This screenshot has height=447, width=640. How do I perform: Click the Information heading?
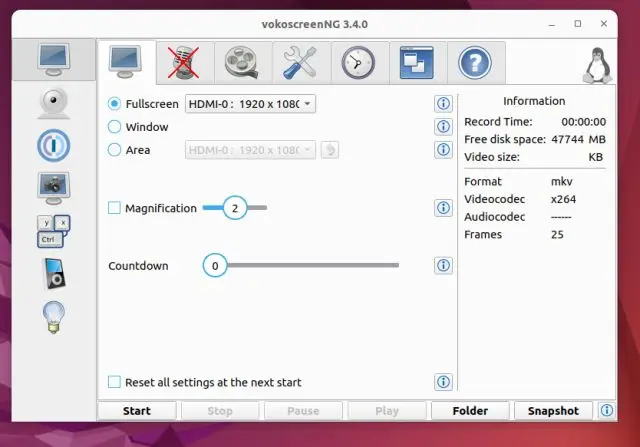tap(534, 101)
